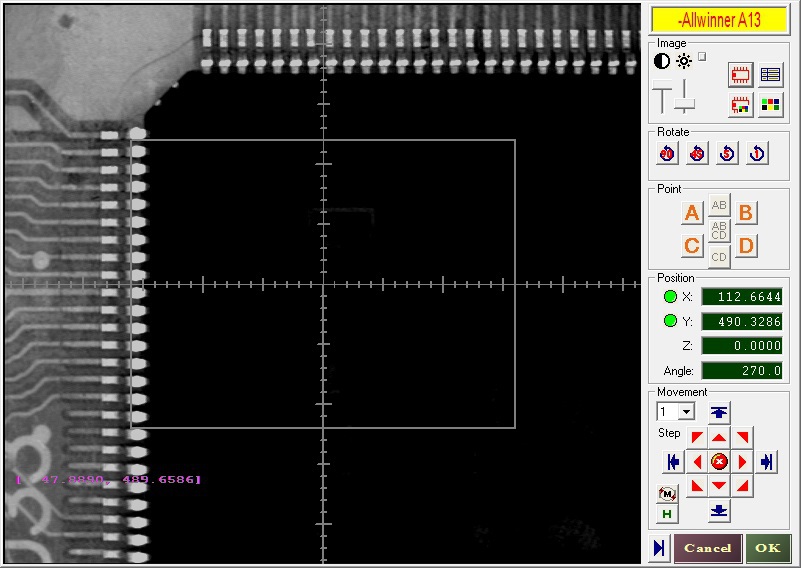Click the X position field 112.6644
The image size is (801, 568).
(x=742, y=297)
